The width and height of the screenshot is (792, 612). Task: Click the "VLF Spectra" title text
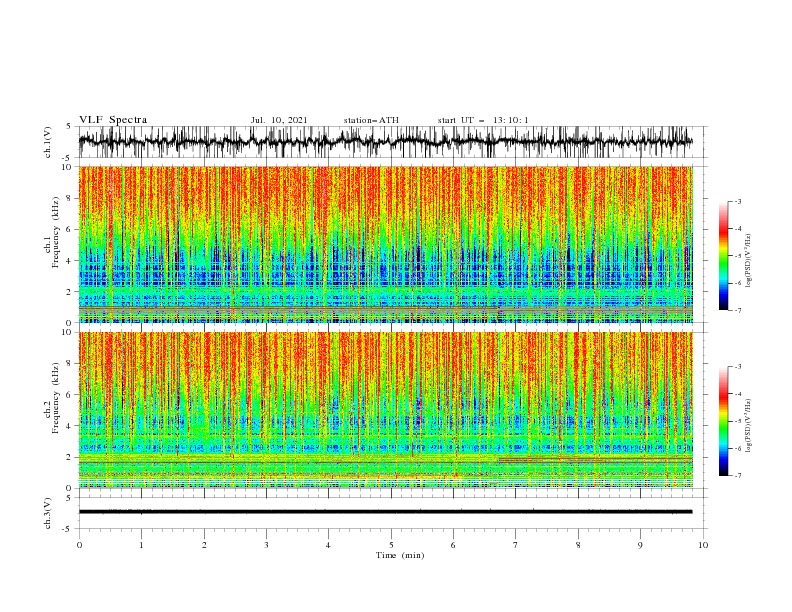(113, 120)
